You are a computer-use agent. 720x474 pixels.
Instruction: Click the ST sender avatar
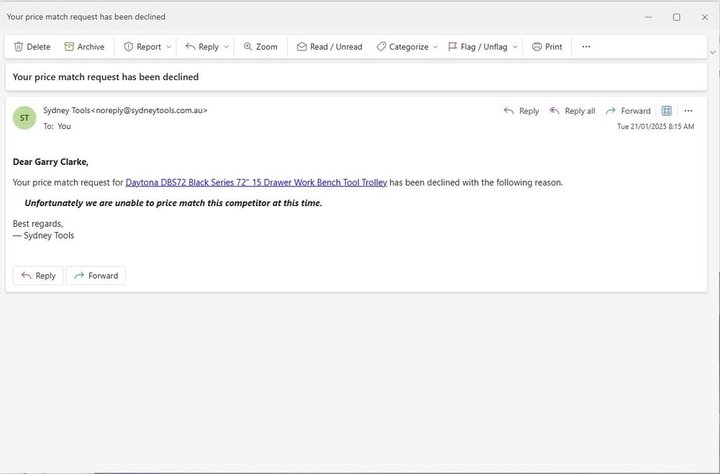click(24, 118)
